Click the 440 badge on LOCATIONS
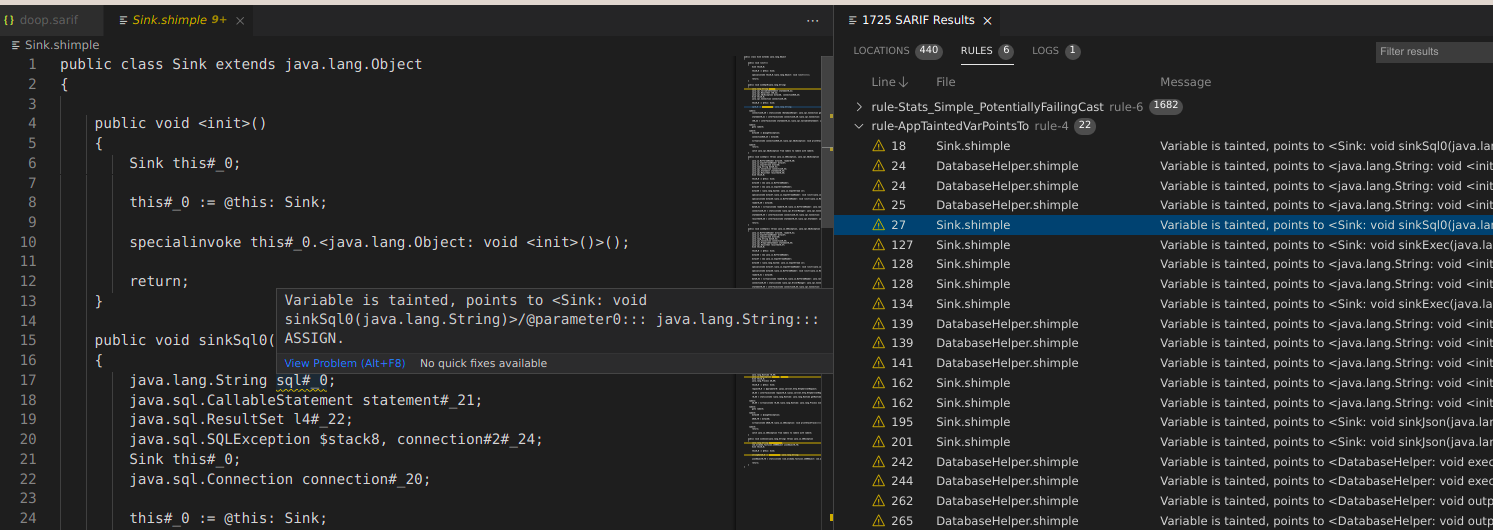1493x530 pixels. tap(929, 51)
